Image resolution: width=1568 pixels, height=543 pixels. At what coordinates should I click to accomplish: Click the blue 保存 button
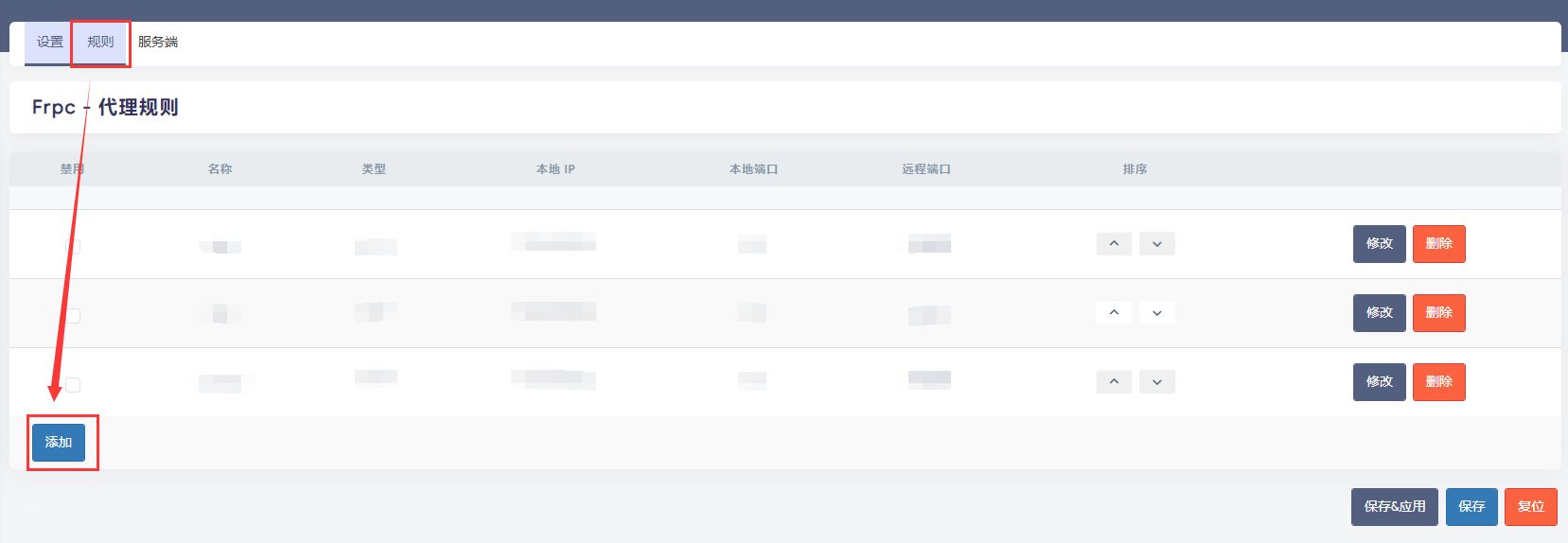point(1471,507)
